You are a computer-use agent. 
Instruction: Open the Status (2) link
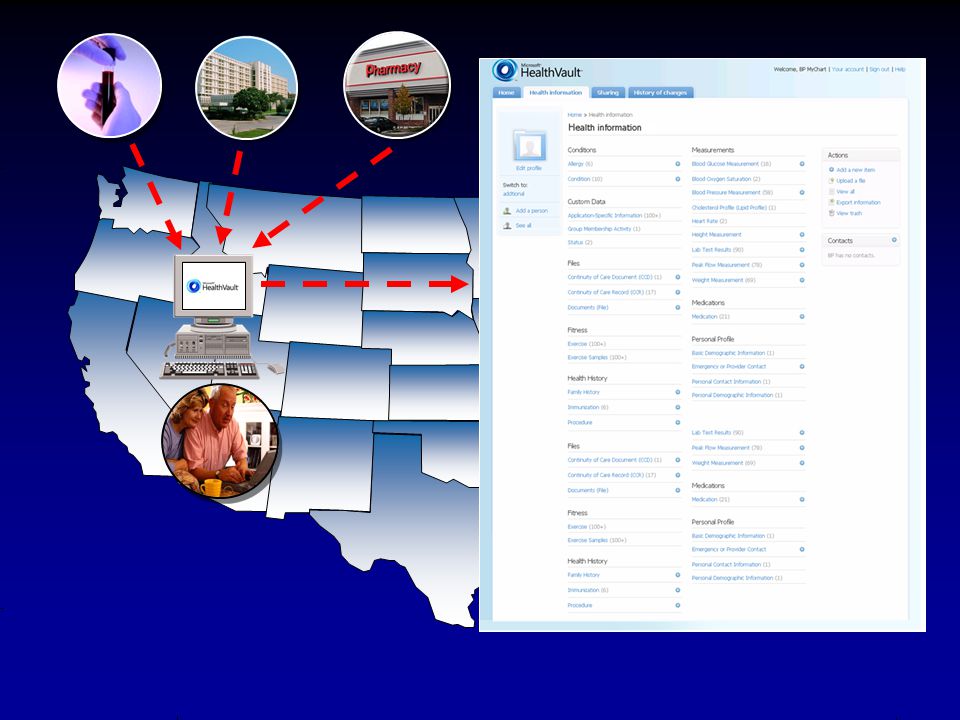[x=580, y=242]
